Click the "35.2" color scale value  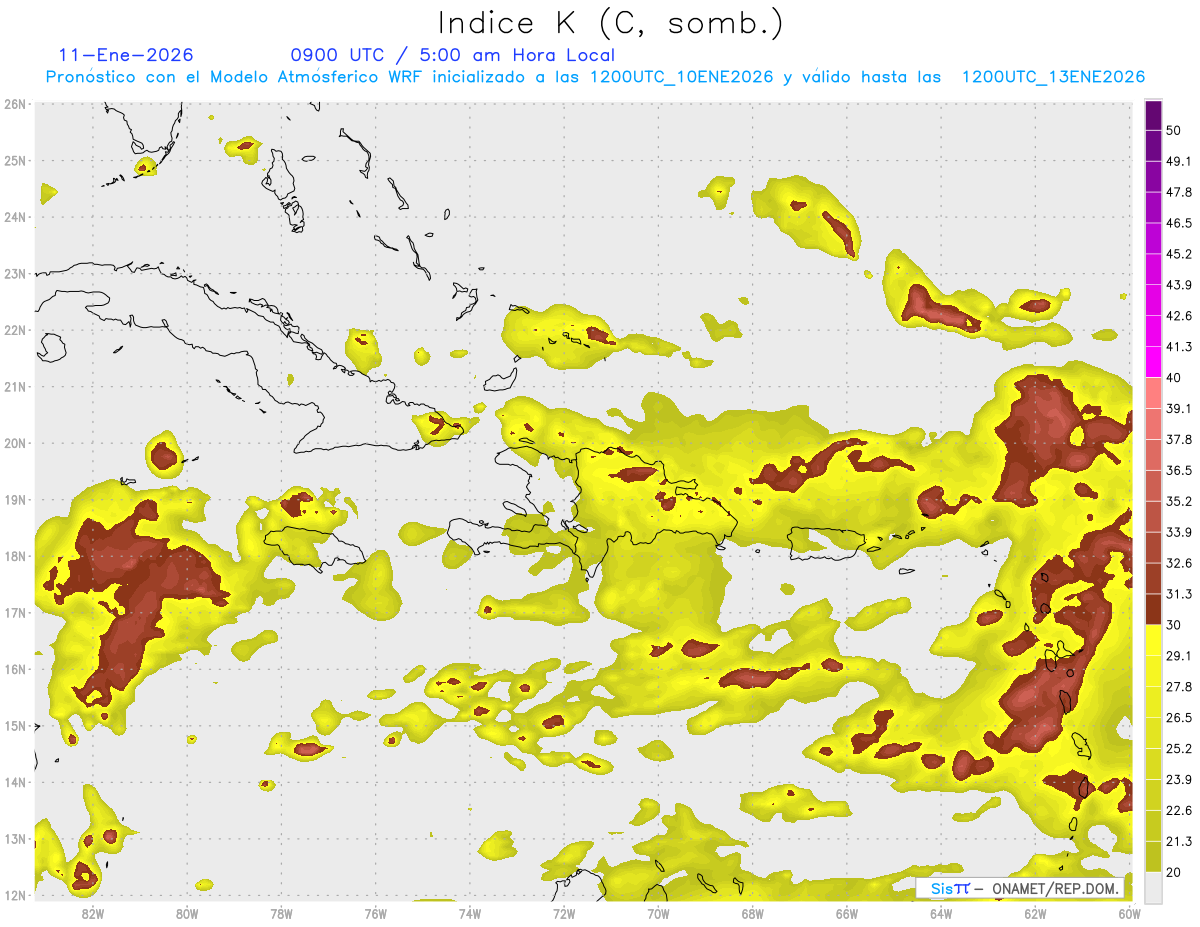tap(1179, 501)
